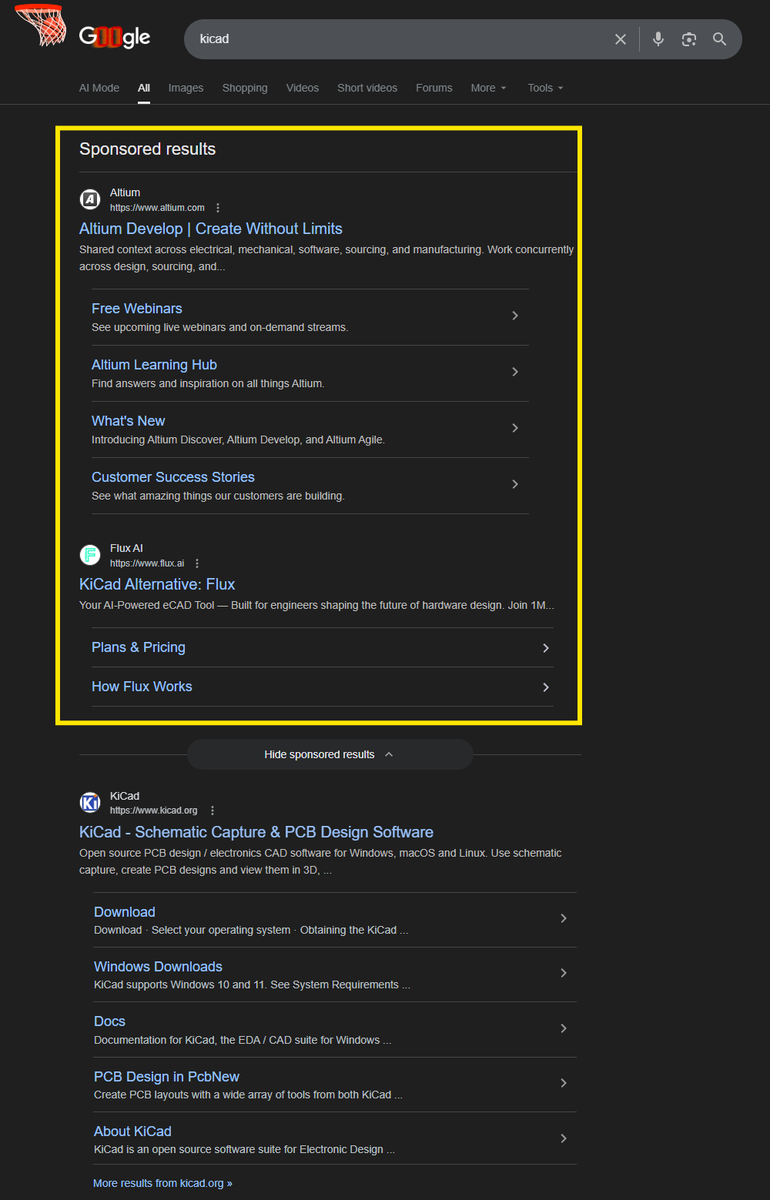
Task: Start voice search with microphone icon
Action: click(x=658, y=39)
